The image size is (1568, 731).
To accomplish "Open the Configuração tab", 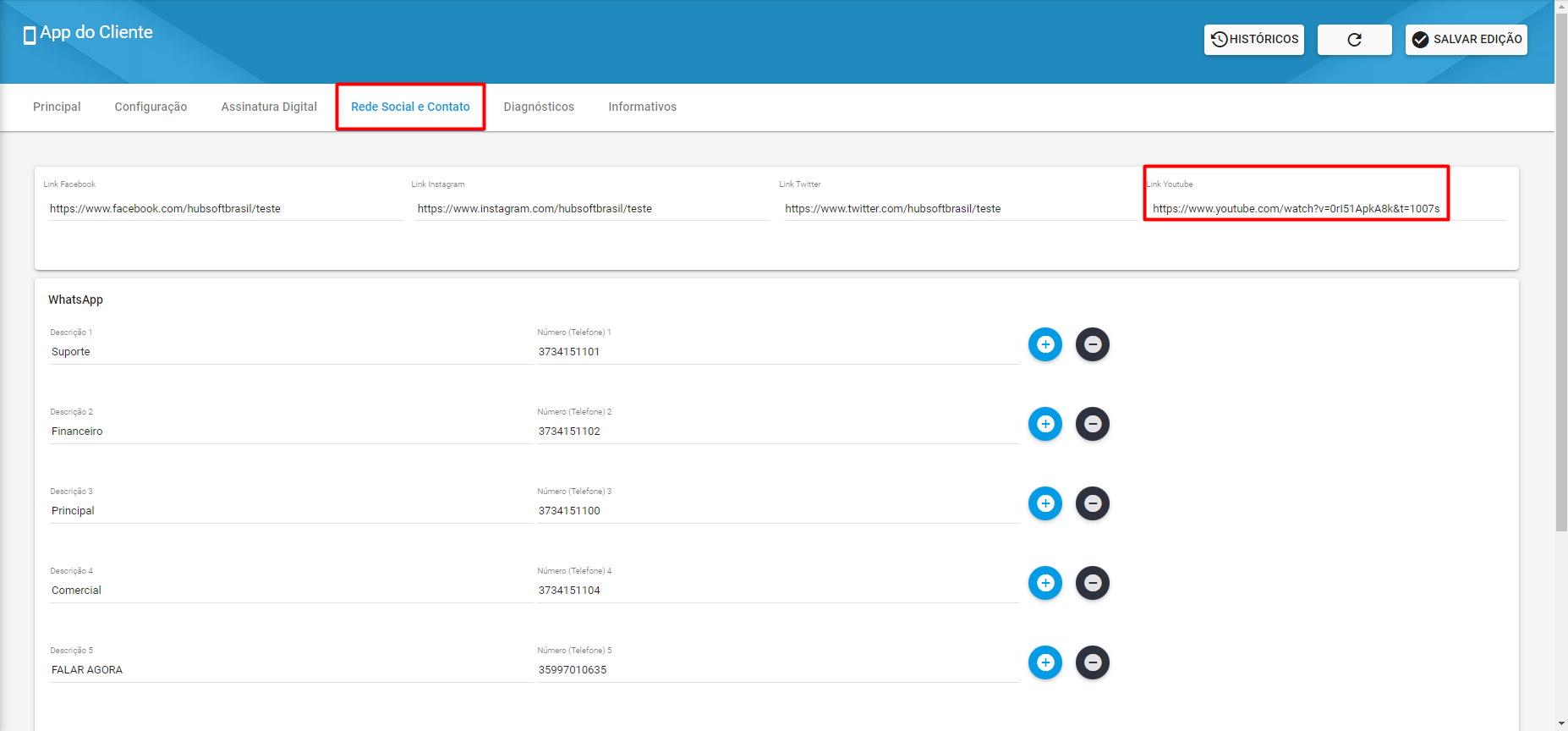I will [151, 107].
